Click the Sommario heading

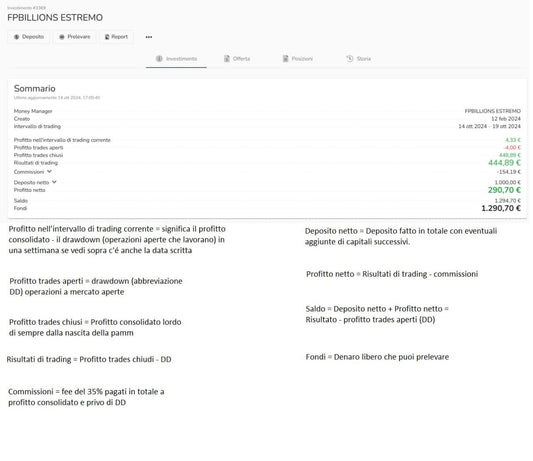(x=34, y=88)
